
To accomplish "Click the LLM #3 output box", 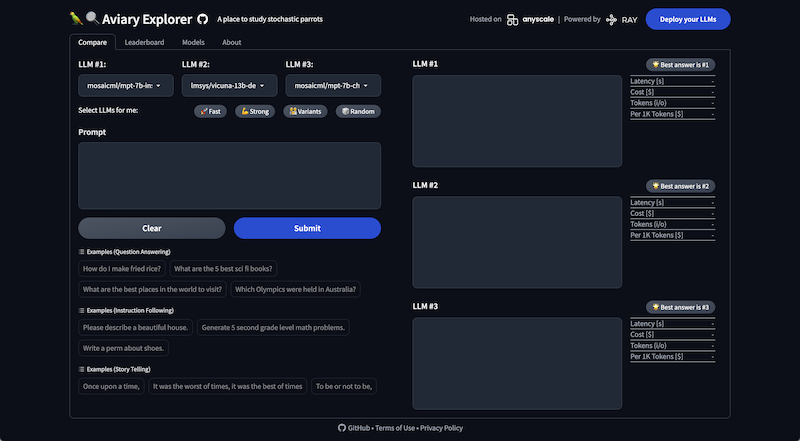I will 517,363.
